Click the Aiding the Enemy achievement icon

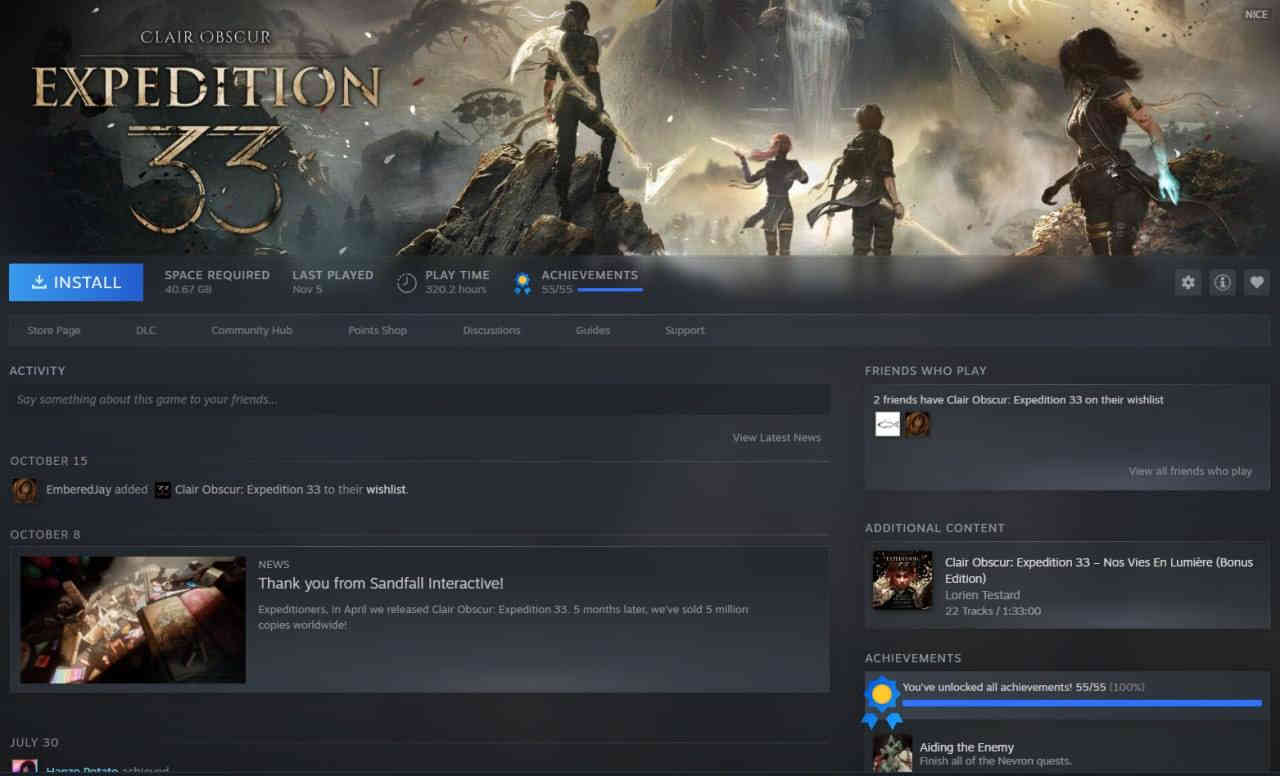(892, 753)
